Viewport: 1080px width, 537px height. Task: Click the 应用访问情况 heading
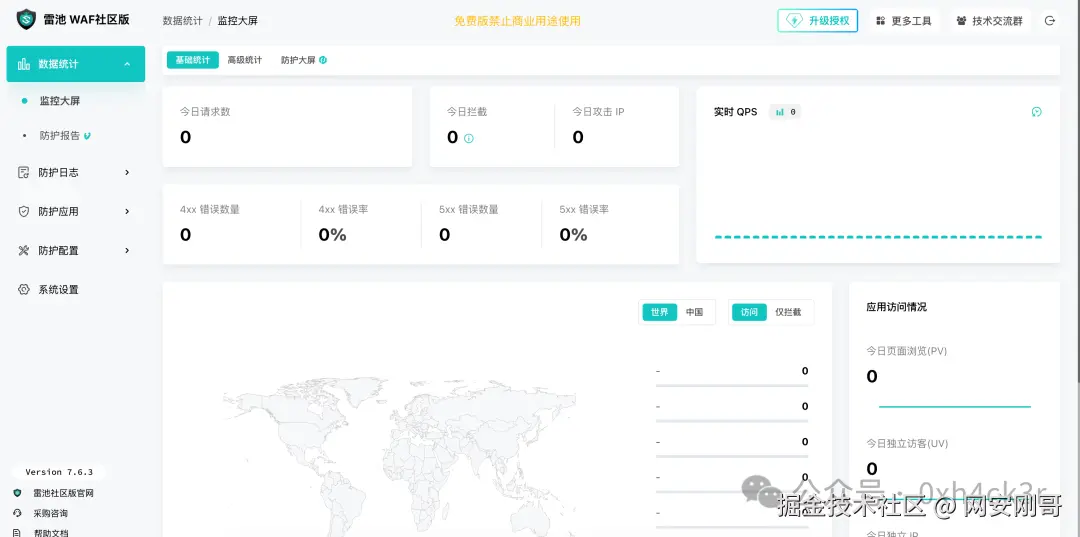pos(897,307)
